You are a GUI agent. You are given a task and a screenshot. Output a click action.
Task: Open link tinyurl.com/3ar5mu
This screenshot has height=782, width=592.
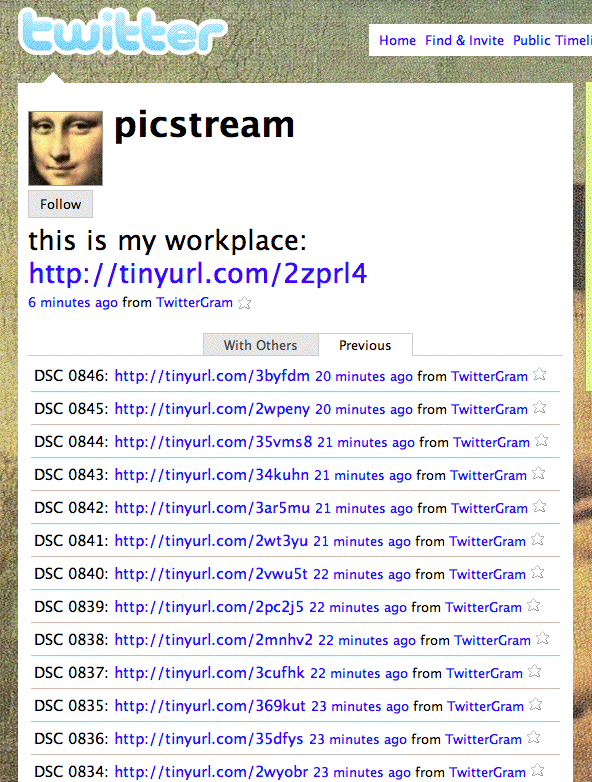[212, 508]
